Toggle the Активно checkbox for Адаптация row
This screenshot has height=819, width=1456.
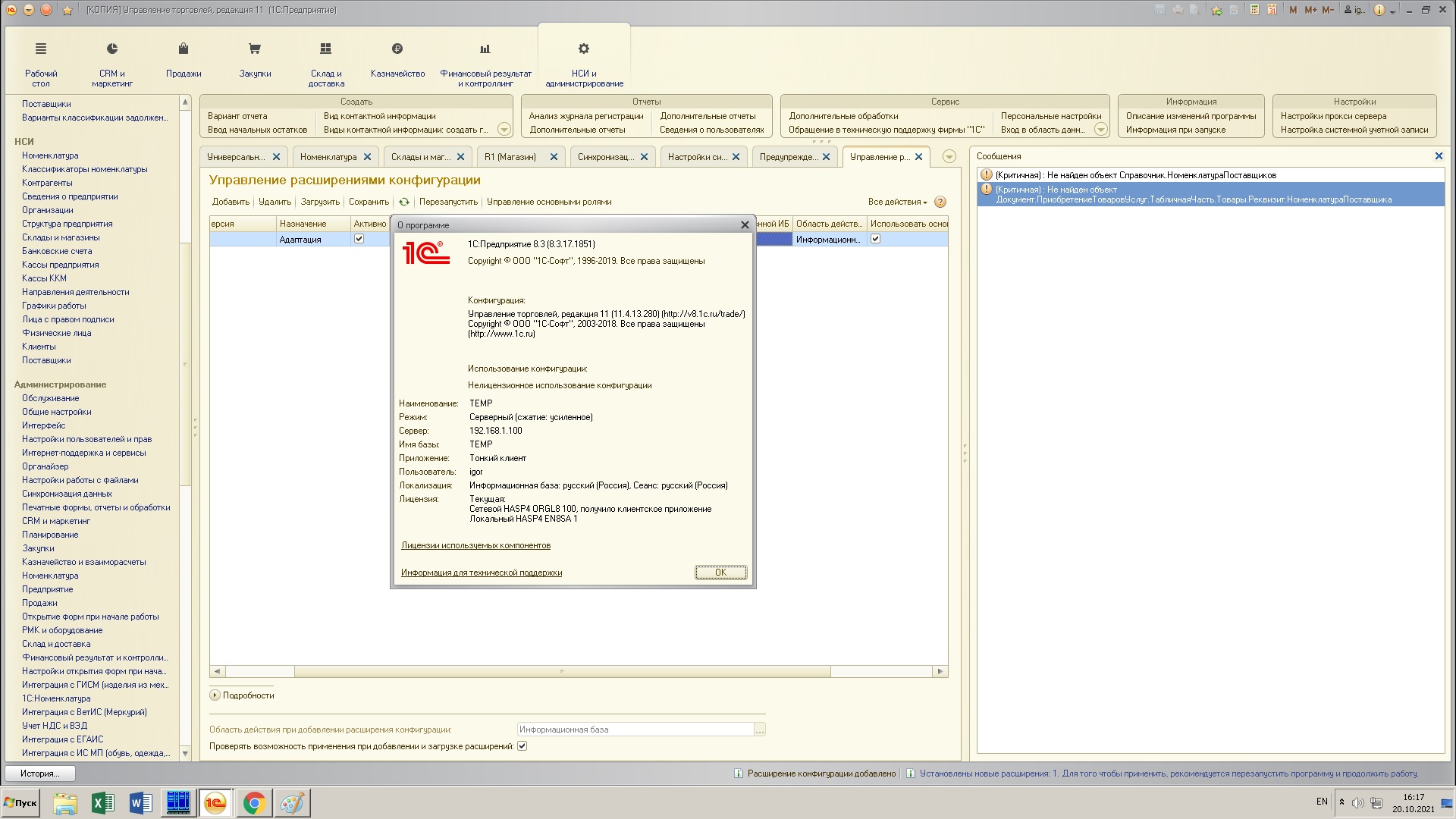pyautogui.click(x=359, y=239)
